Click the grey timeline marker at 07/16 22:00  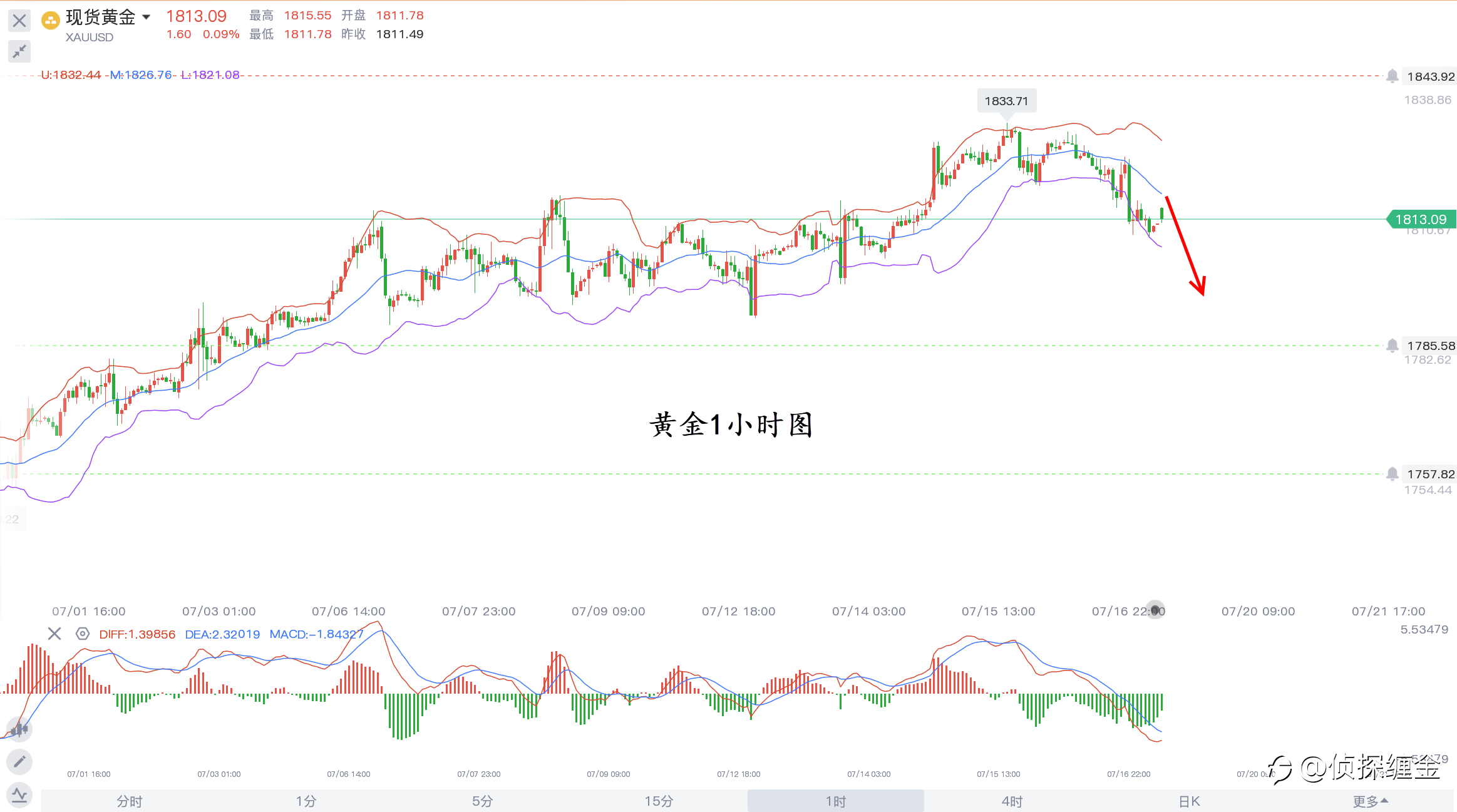(1155, 610)
